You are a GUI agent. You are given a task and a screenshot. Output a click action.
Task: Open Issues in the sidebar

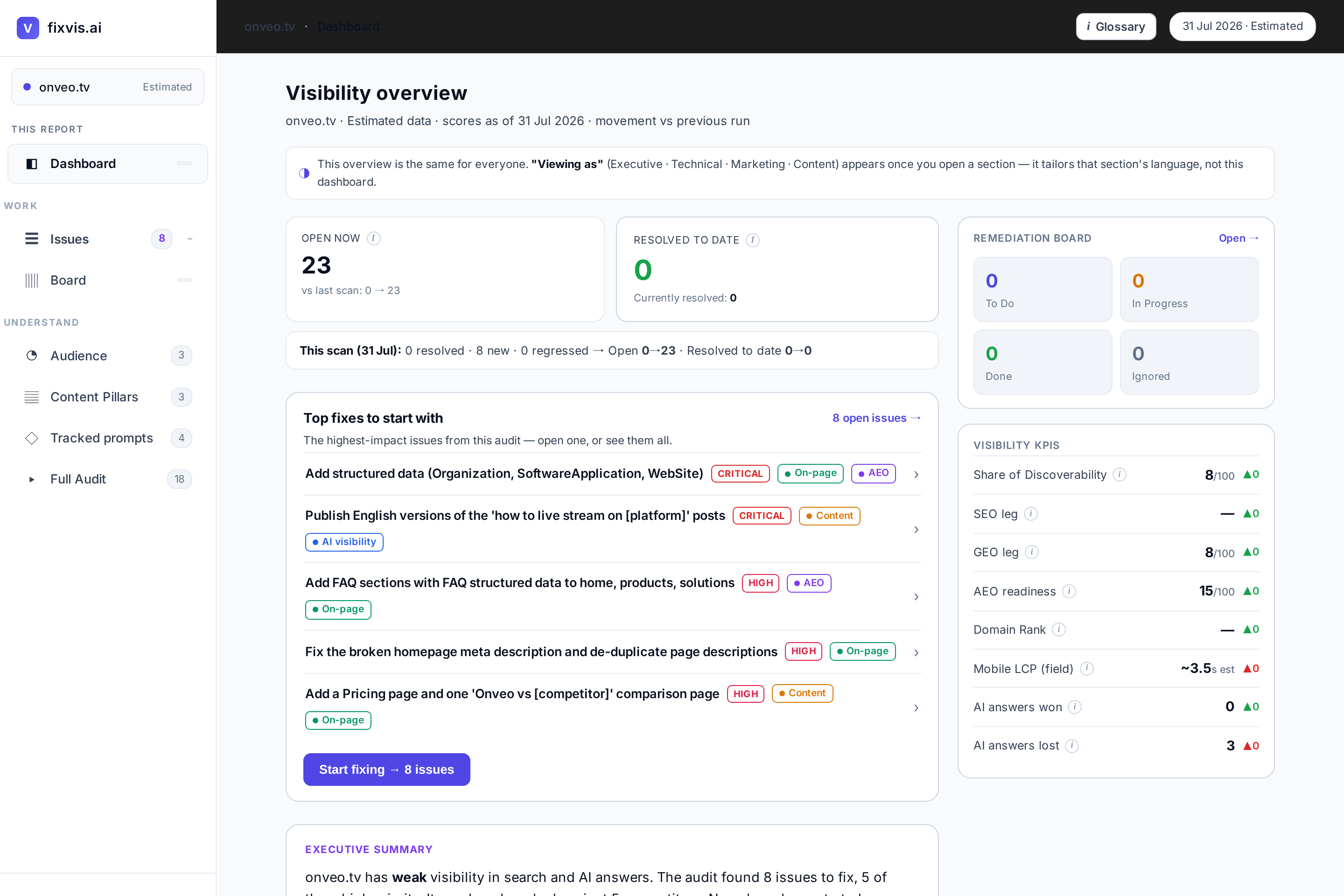pyautogui.click(x=107, y=239)
